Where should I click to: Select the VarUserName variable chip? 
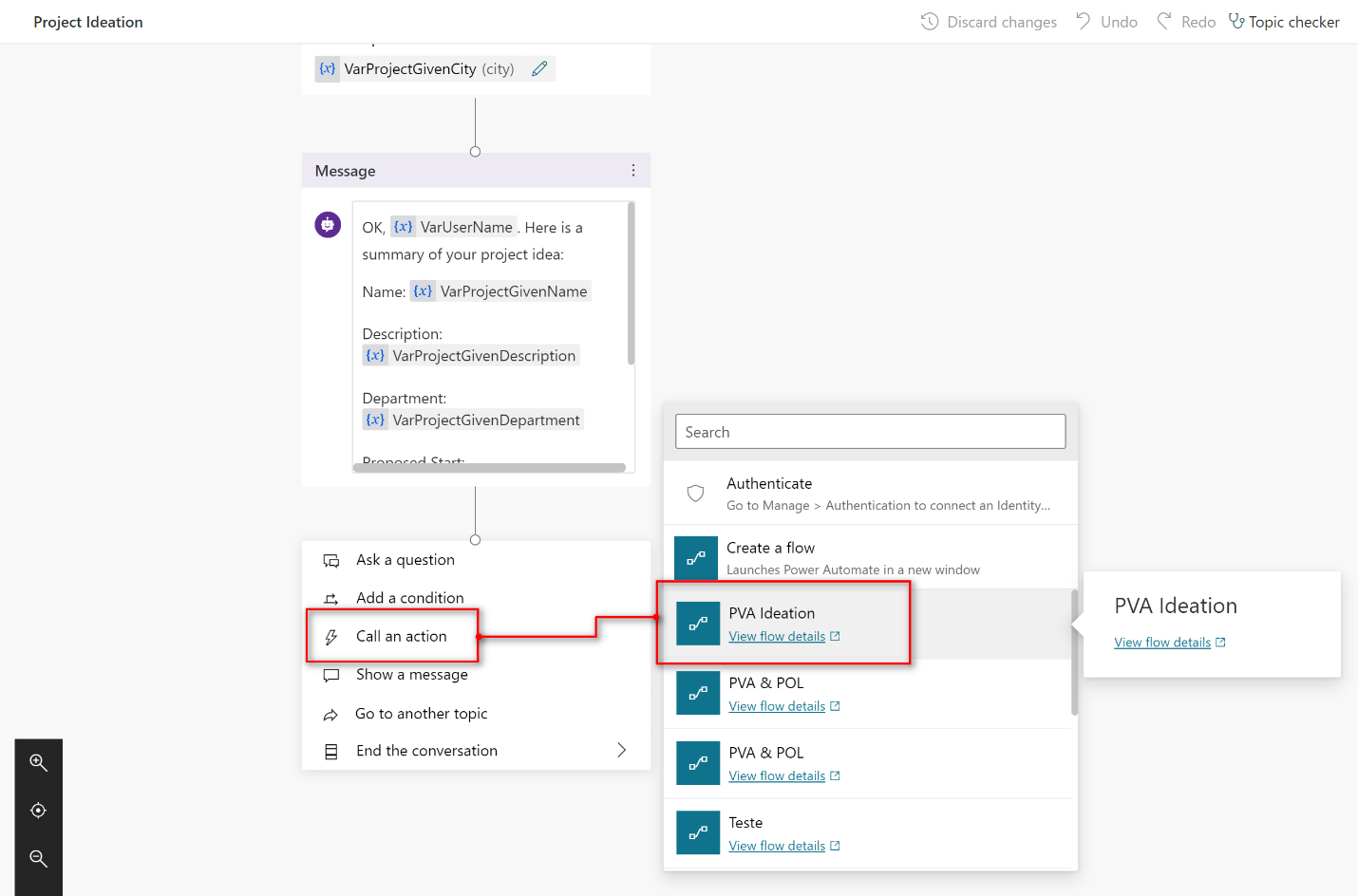click(x=453, y=227)
